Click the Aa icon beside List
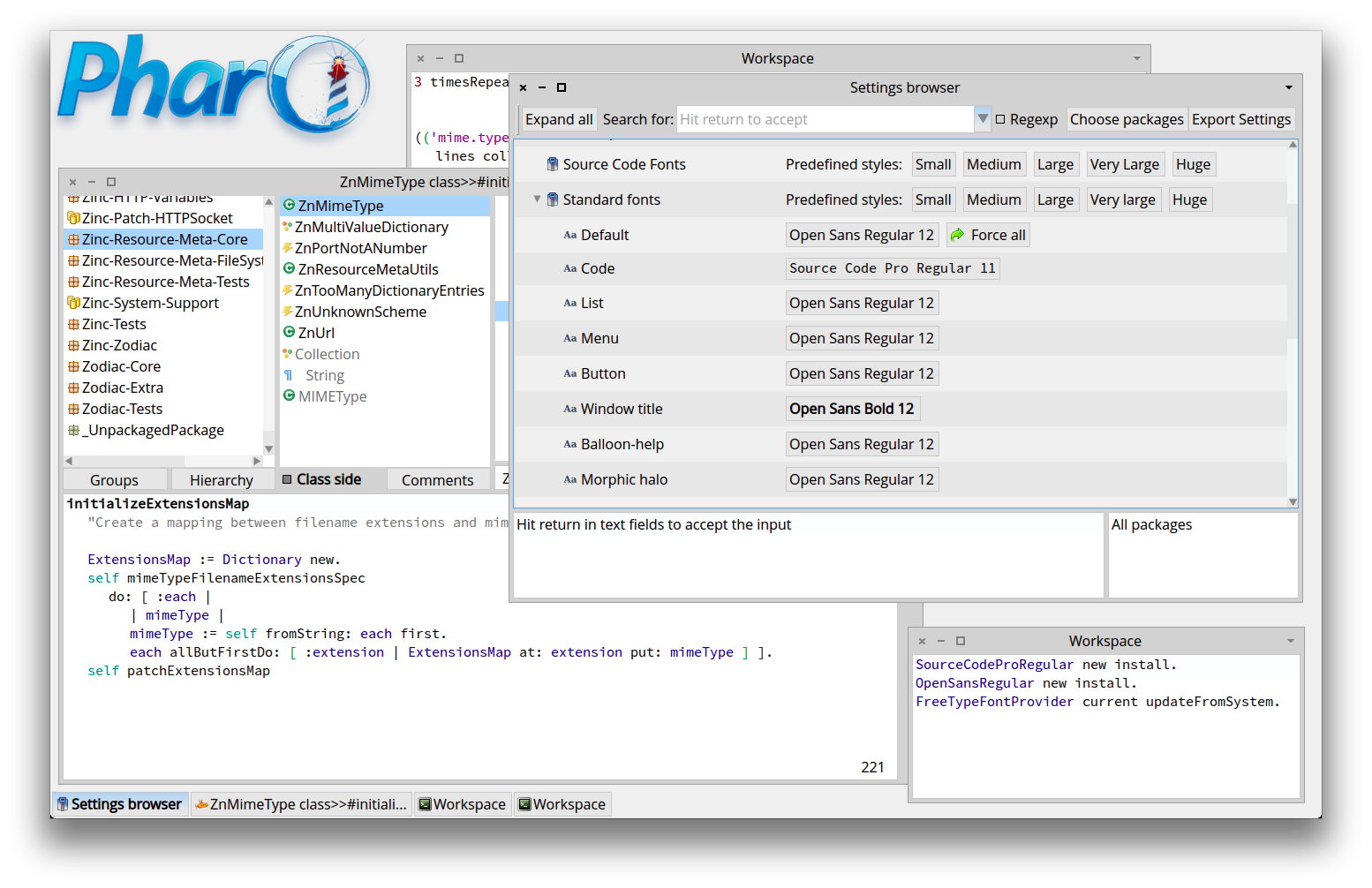Image resolution: width=1372 pixels, height=888 pixels. [570, 303]
